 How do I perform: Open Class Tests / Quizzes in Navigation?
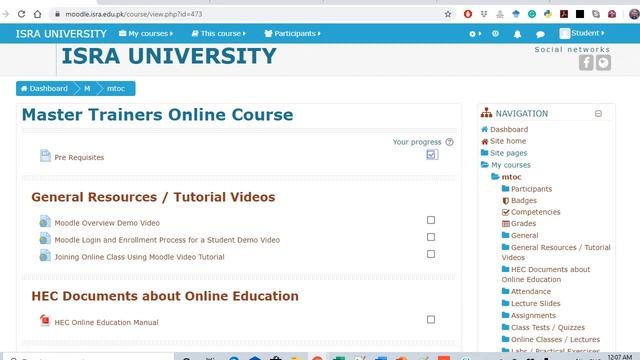(x=548, y=327)
